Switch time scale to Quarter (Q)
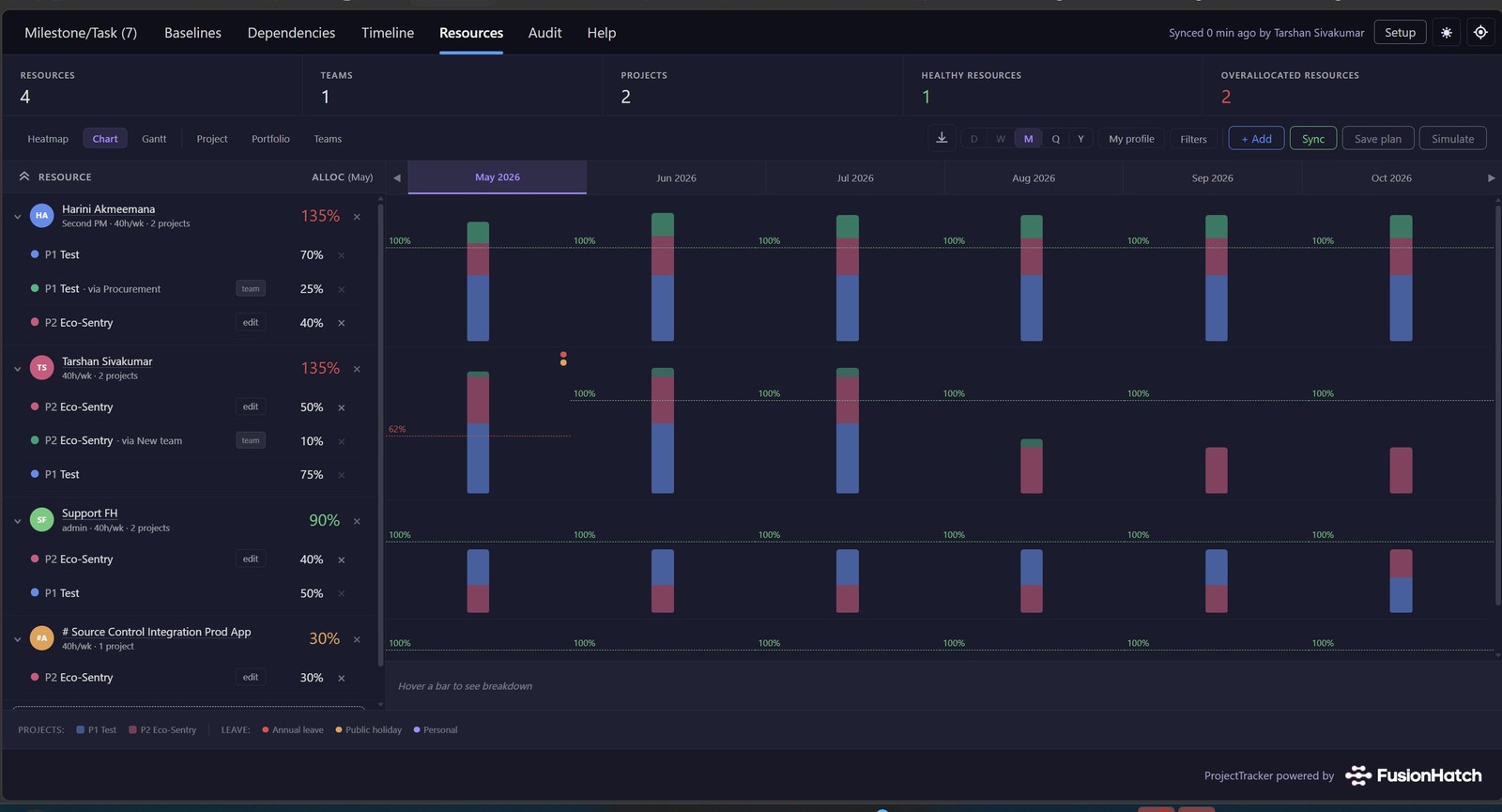This screenshot has width=1502, height=812. tap(1055, 139)
